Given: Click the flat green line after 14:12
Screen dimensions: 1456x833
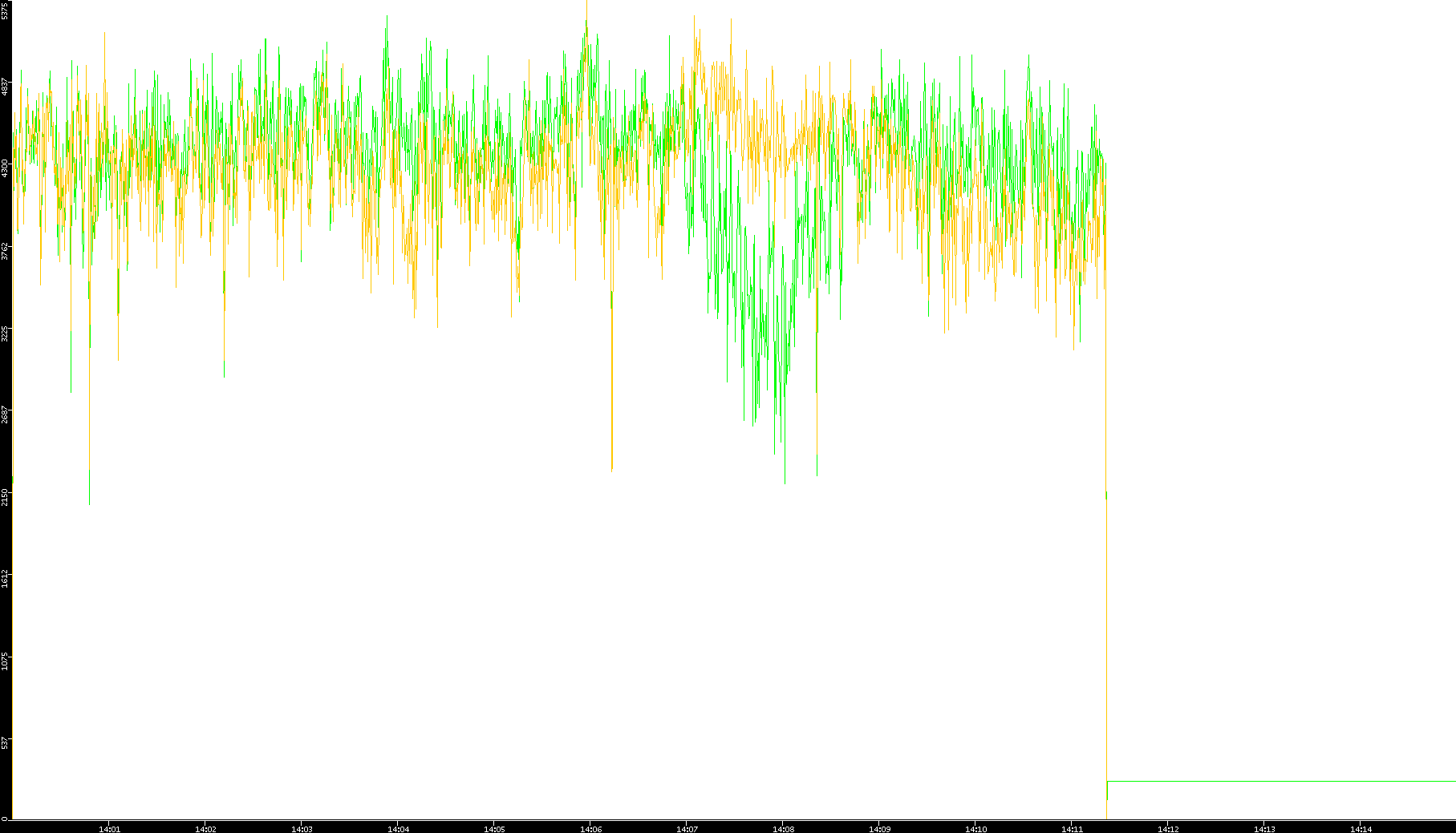Looking at the screenshot, I should (x=1284, y=781).
